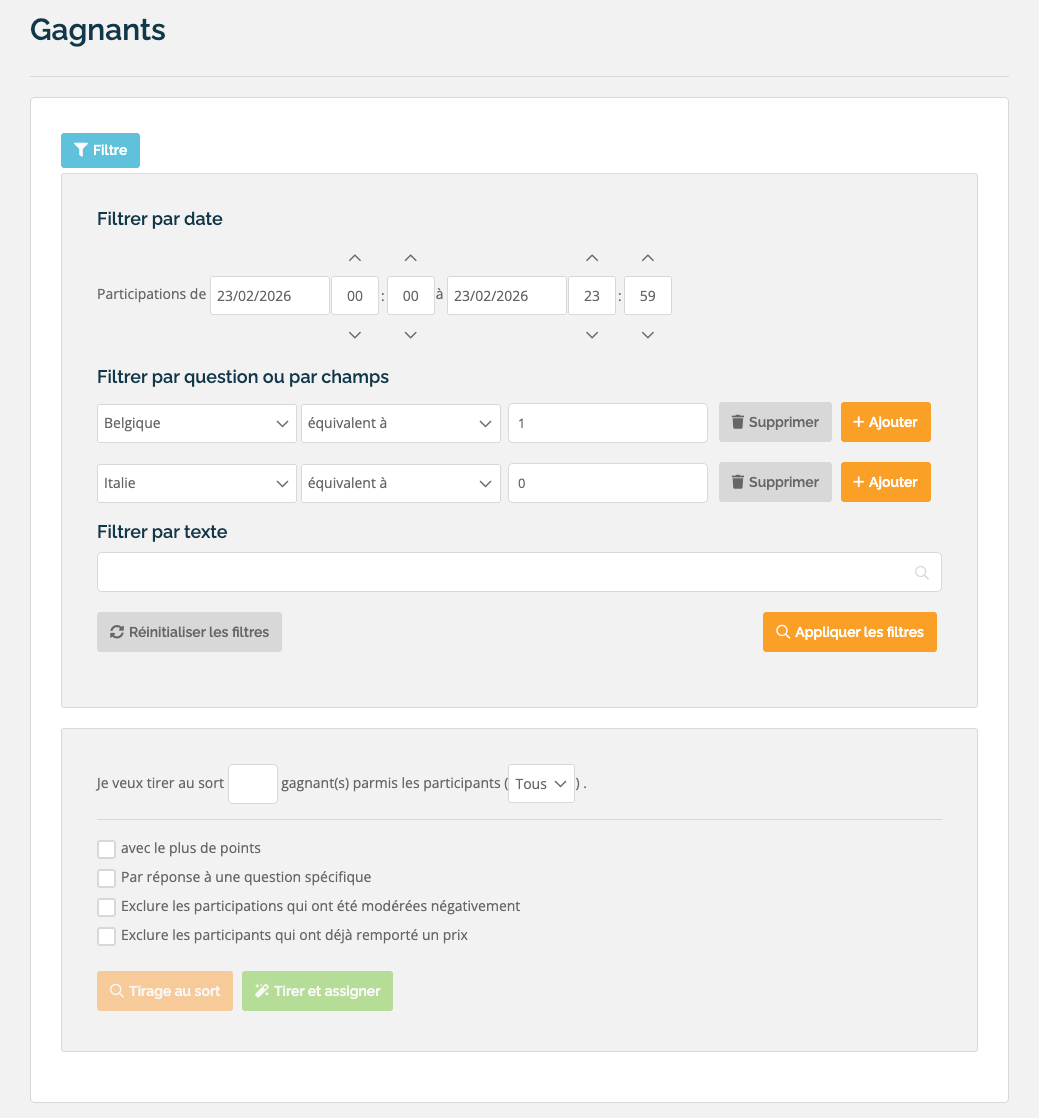This screenshot has height=1118, width=1039.
Task: Delete the Belgique filter row
Action: [775, 422]
